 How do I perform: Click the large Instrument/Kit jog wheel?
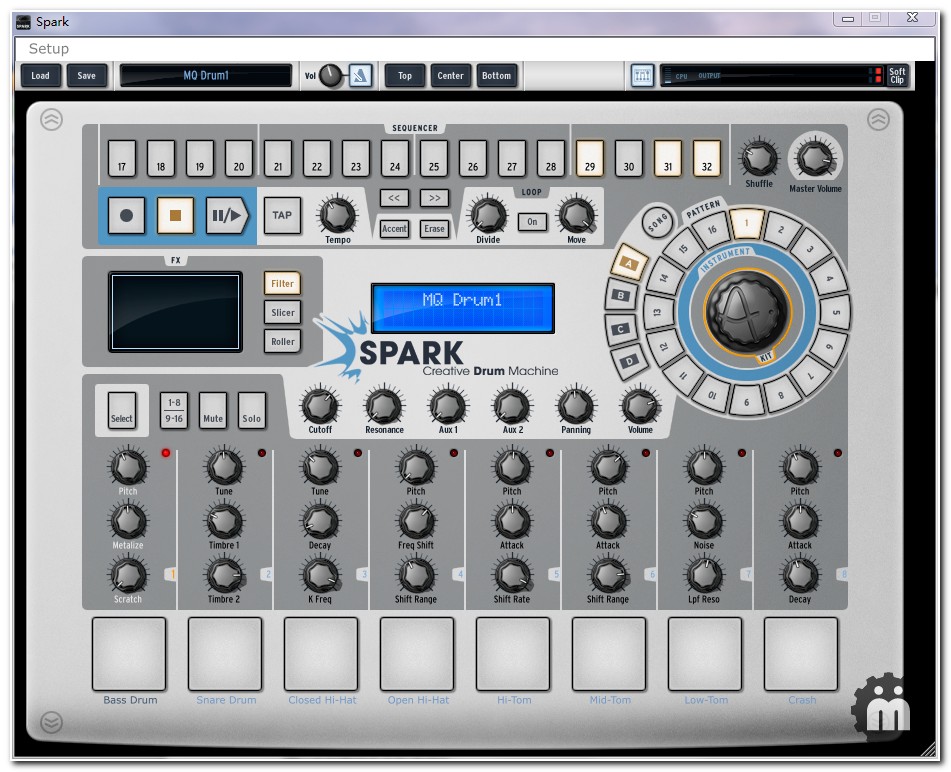pyautogui.click(x=747, y=312)
